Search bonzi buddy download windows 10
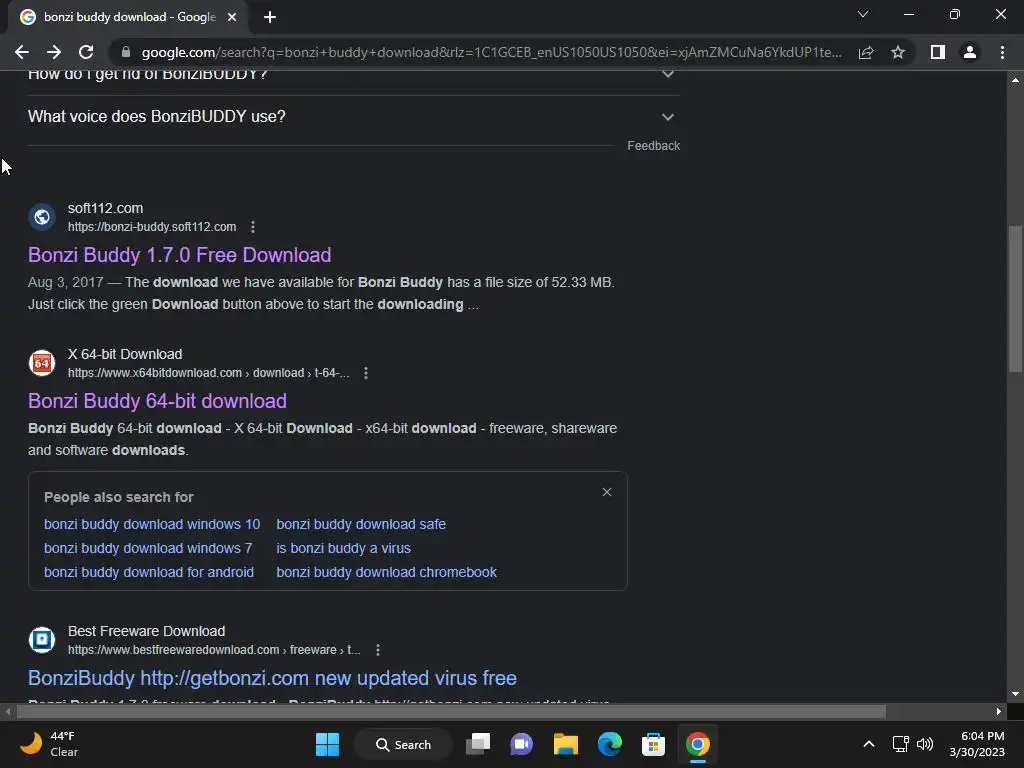The width and height of the screenshot is (1024, 768). click(x=152, y=524)
